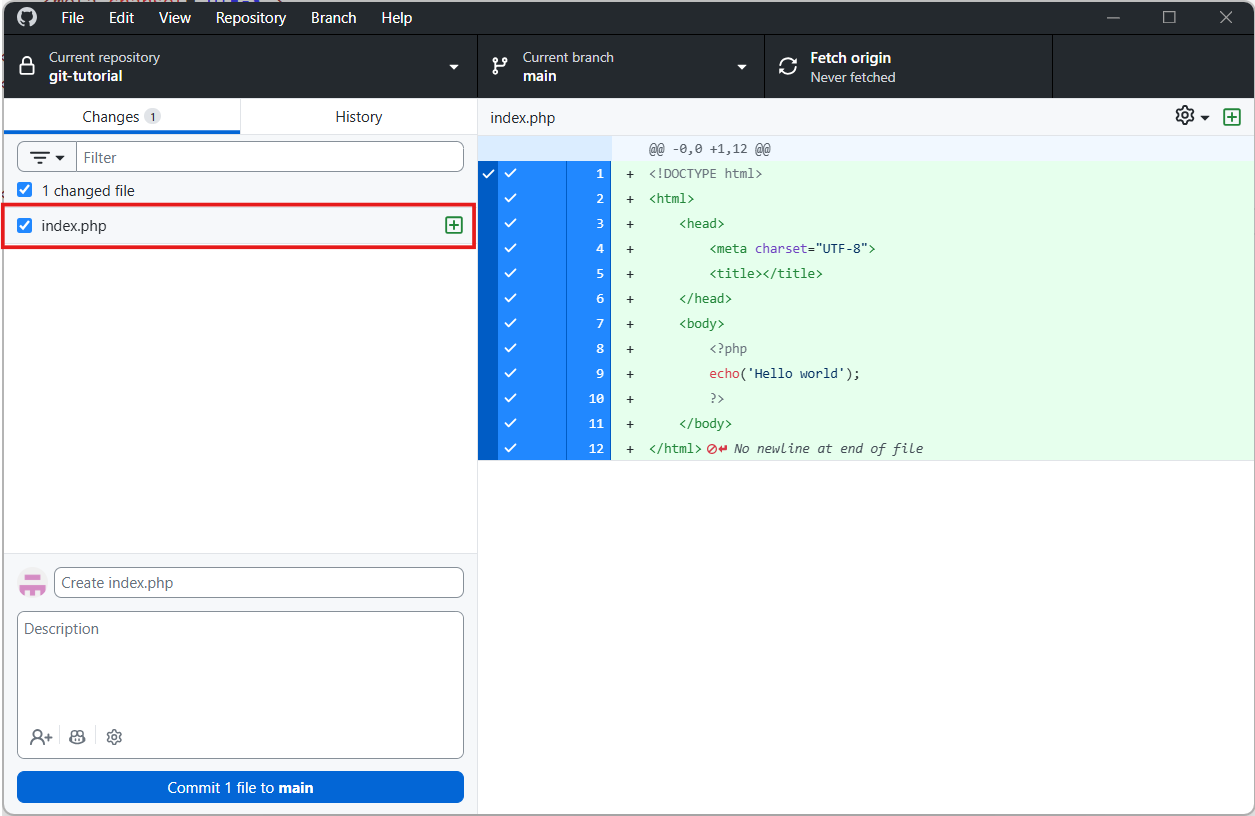Click the Copilot generate commit message icon
This screenshot has width=1255, height=816.
pos(78,737)
